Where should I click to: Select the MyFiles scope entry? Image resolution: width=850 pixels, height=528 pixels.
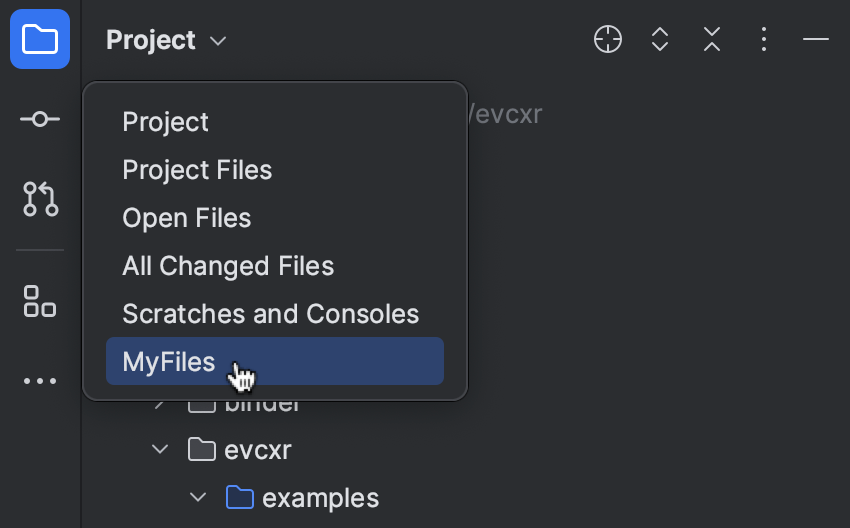(275, 361)
